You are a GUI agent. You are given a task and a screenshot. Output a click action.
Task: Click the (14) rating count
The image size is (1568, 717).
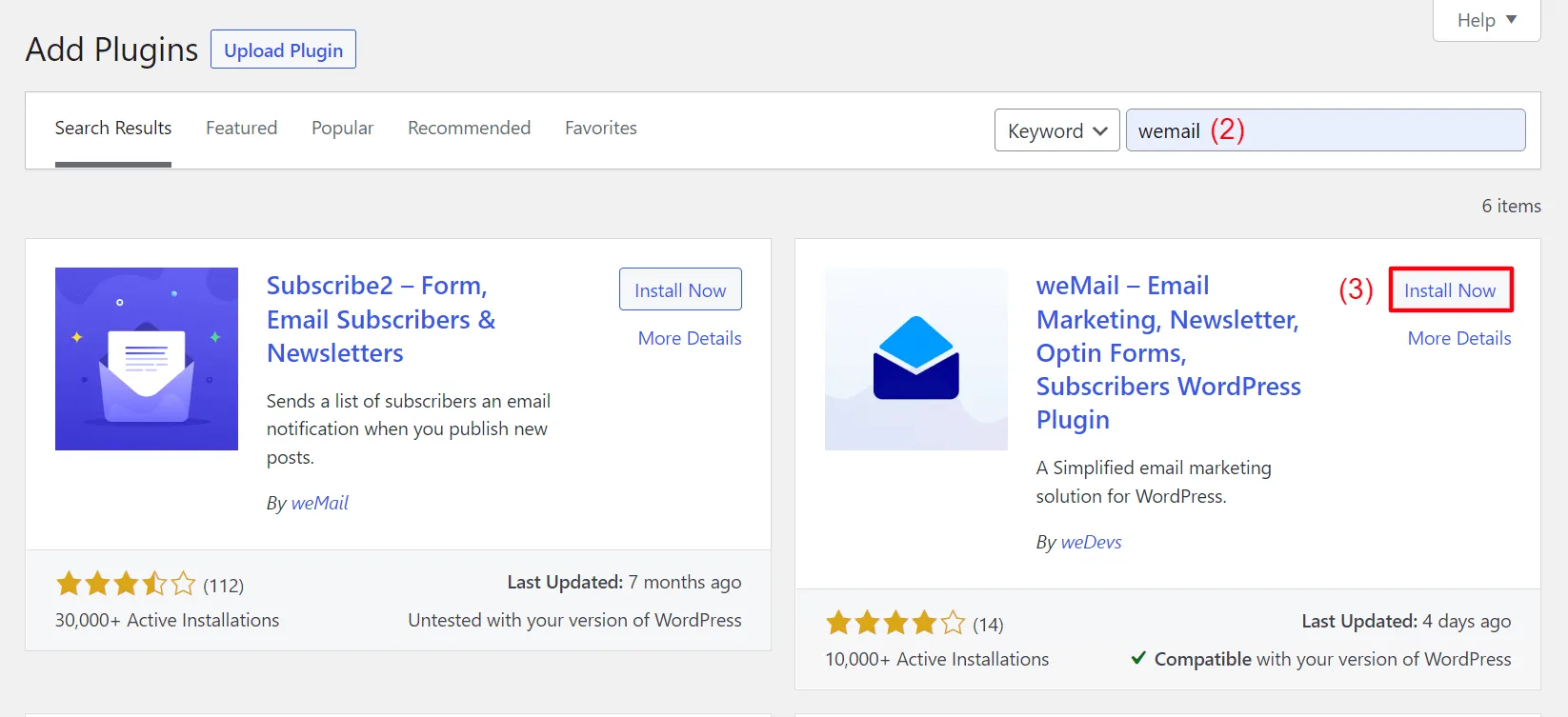point(988,625)
